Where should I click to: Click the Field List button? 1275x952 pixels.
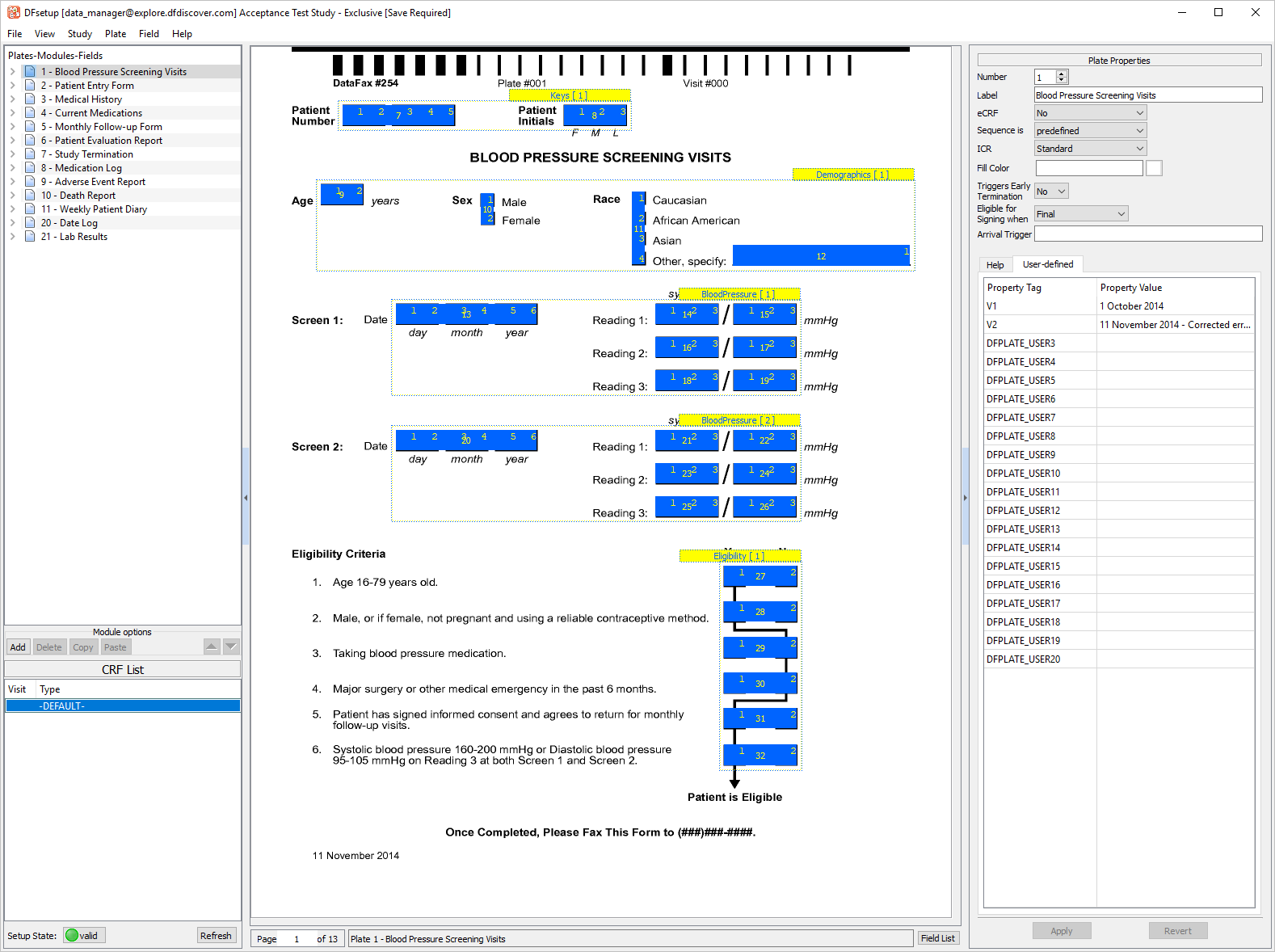pyautogui.click(x=937, y=938)
